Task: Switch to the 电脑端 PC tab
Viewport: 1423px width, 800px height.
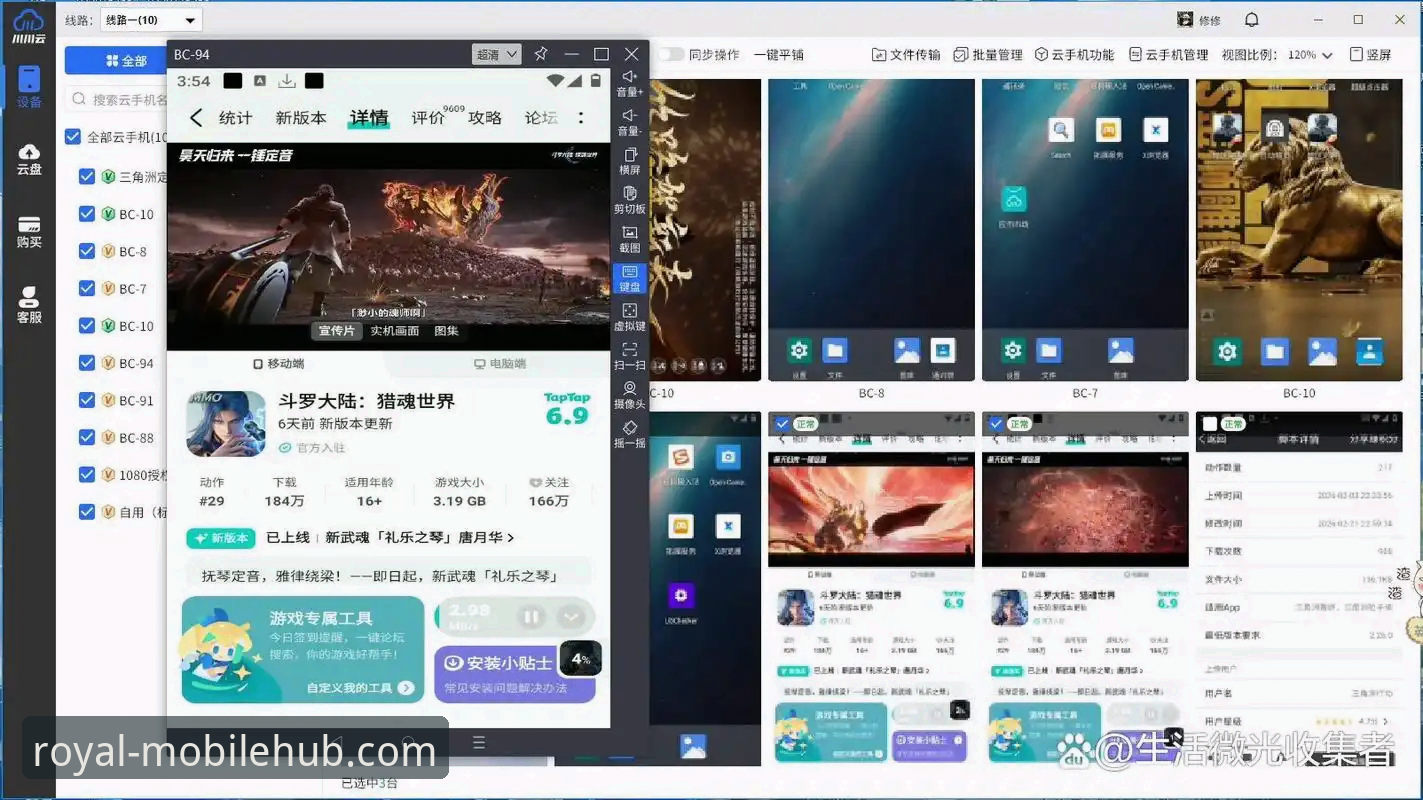Action: click(499, 364)
